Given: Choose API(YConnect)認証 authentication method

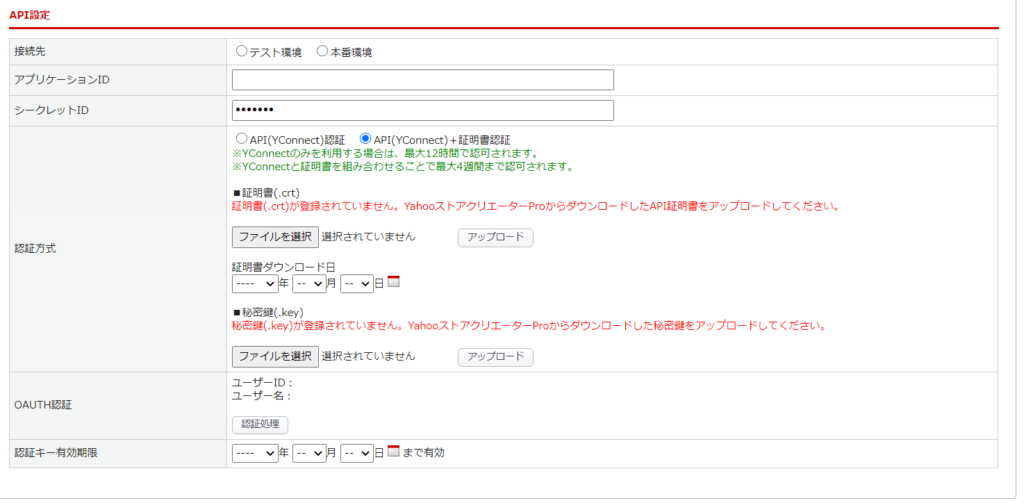Looking at the screenshot, I should pyautogui.click(x=241, y=139).
